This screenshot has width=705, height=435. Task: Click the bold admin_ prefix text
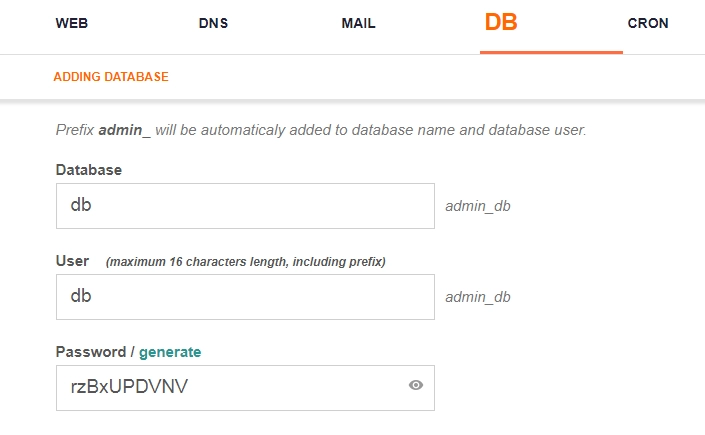(124, 130)
